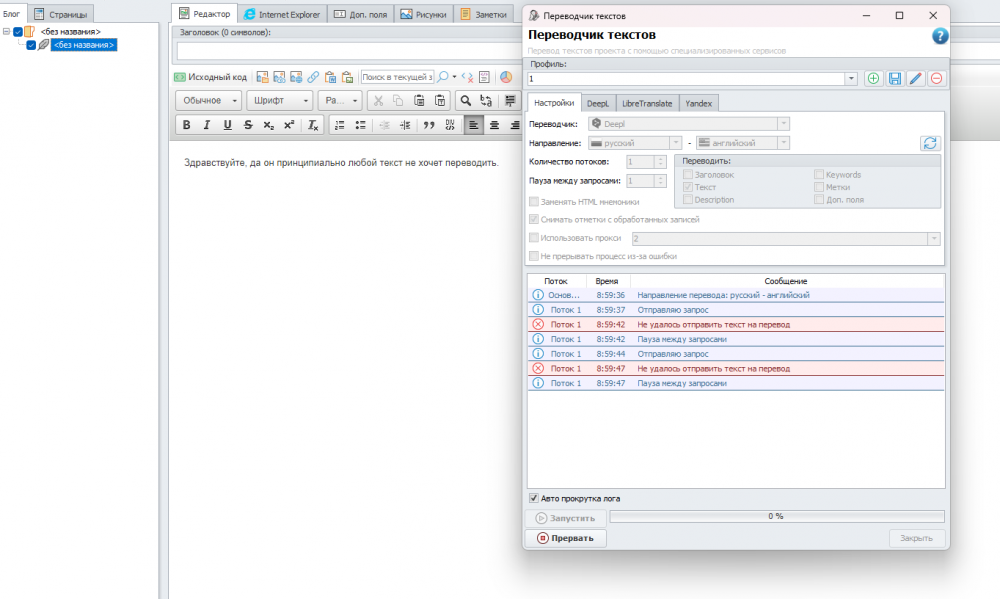Delete the profile with the red minus icon
This screenshot has height=599, width=1000.
[x=936, y=78]
